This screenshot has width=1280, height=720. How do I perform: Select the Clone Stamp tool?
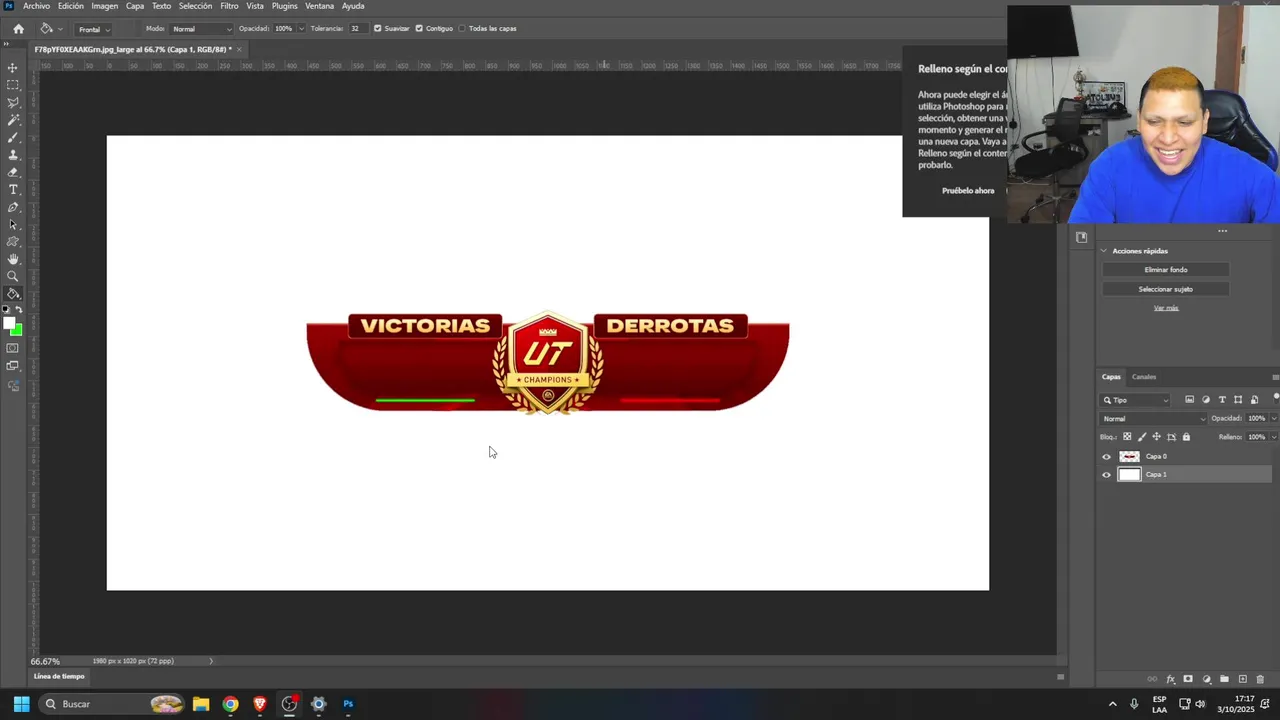pyautogui.click(x=13, y=155)
